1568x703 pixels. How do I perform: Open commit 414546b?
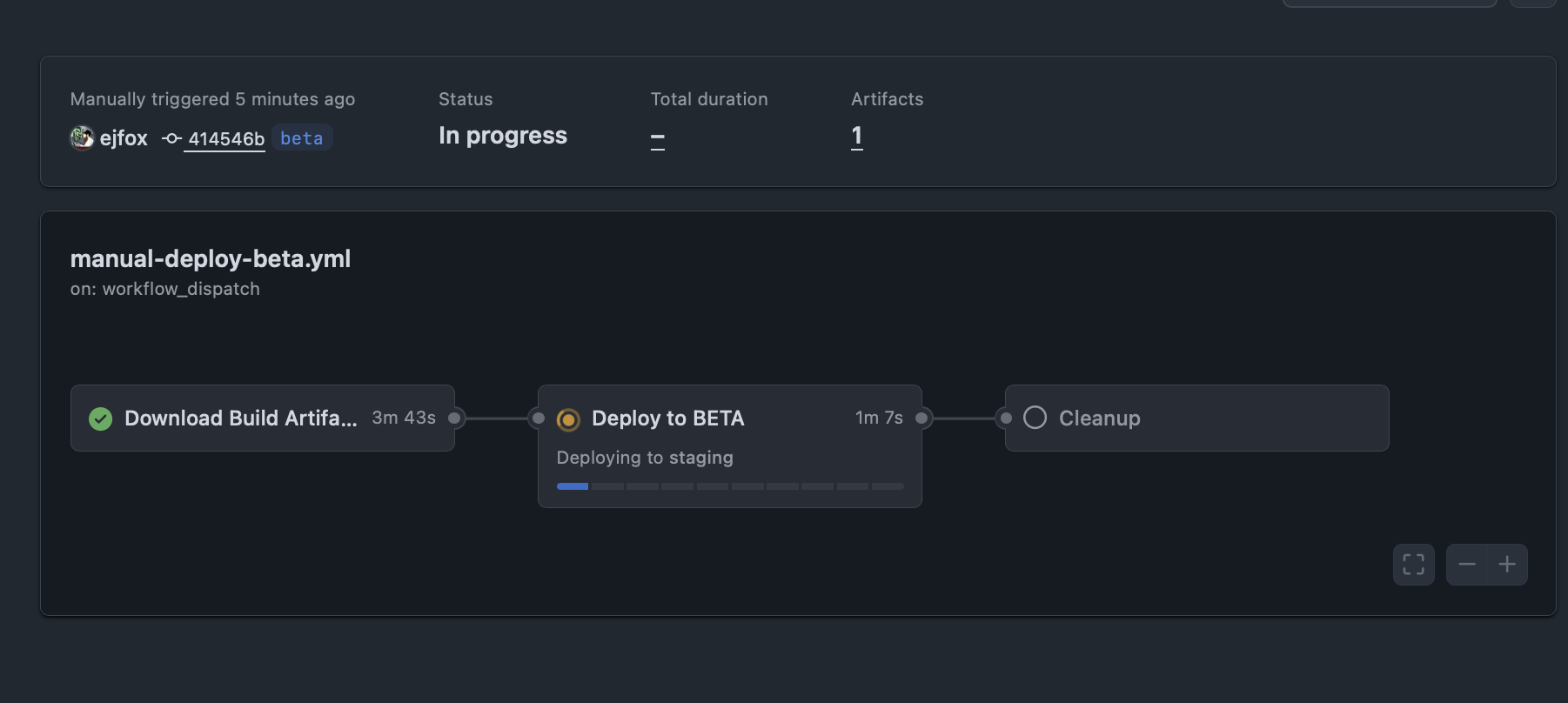[x=226, y=138]
